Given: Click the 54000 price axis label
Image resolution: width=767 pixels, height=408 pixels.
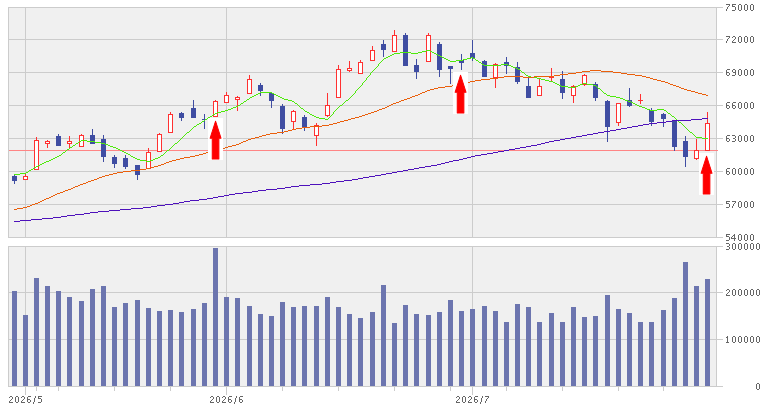Looking at the screenshot, I should tap(740, 237).
